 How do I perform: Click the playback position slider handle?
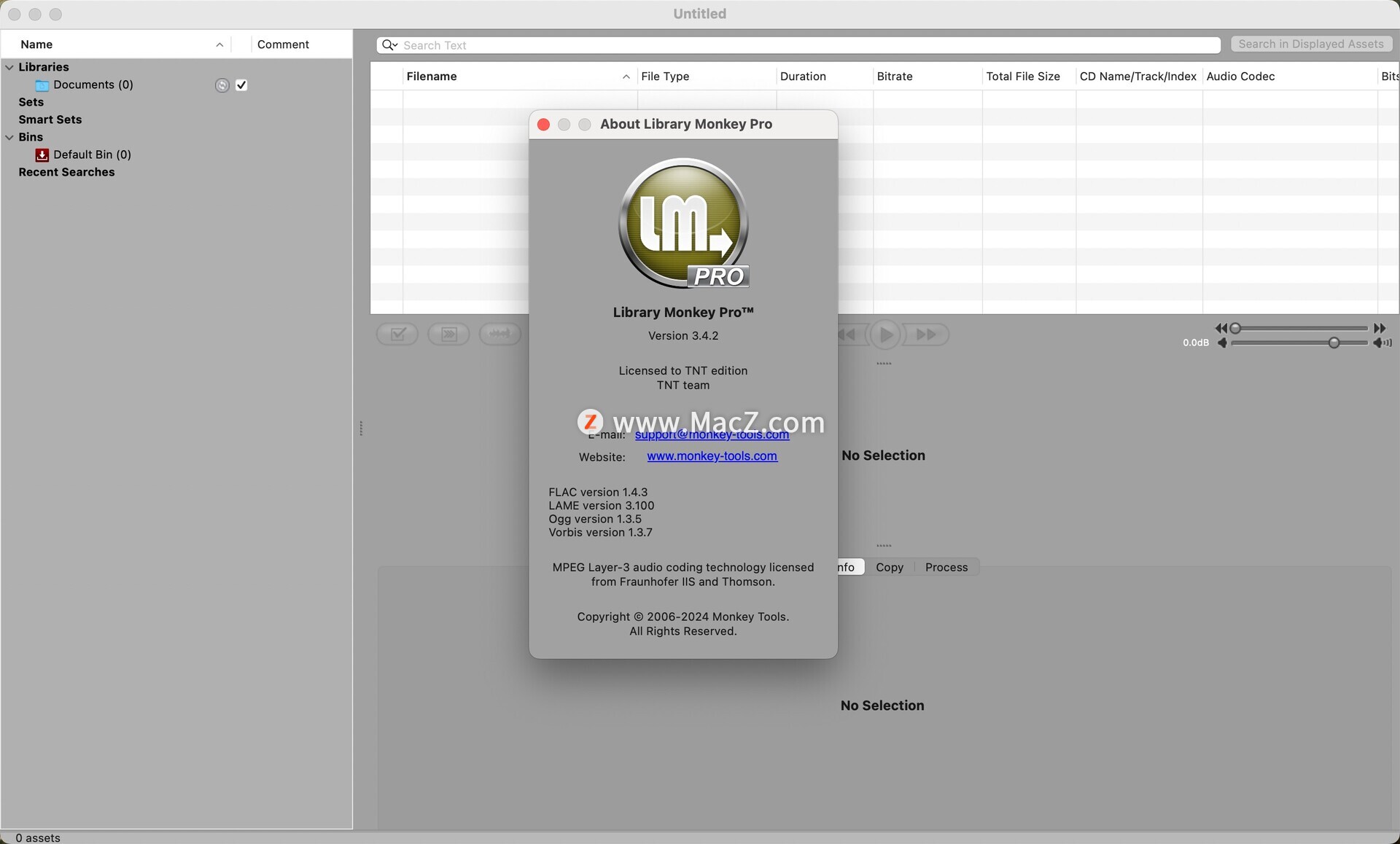[1235, 328]
